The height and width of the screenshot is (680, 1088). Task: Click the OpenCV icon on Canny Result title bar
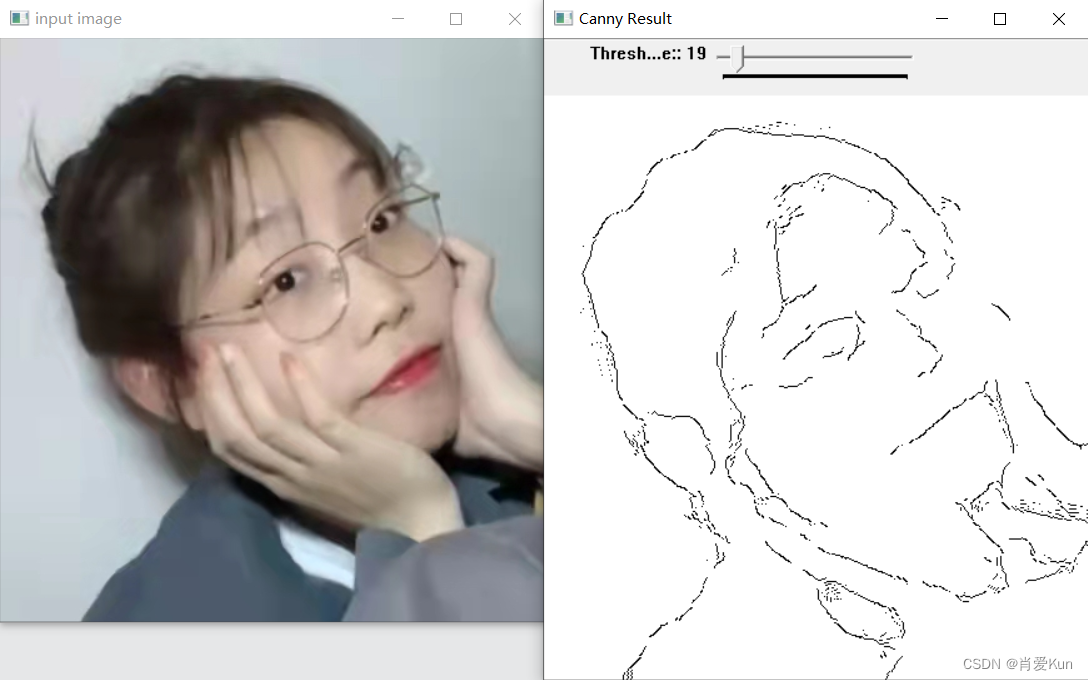click(563, 18)
